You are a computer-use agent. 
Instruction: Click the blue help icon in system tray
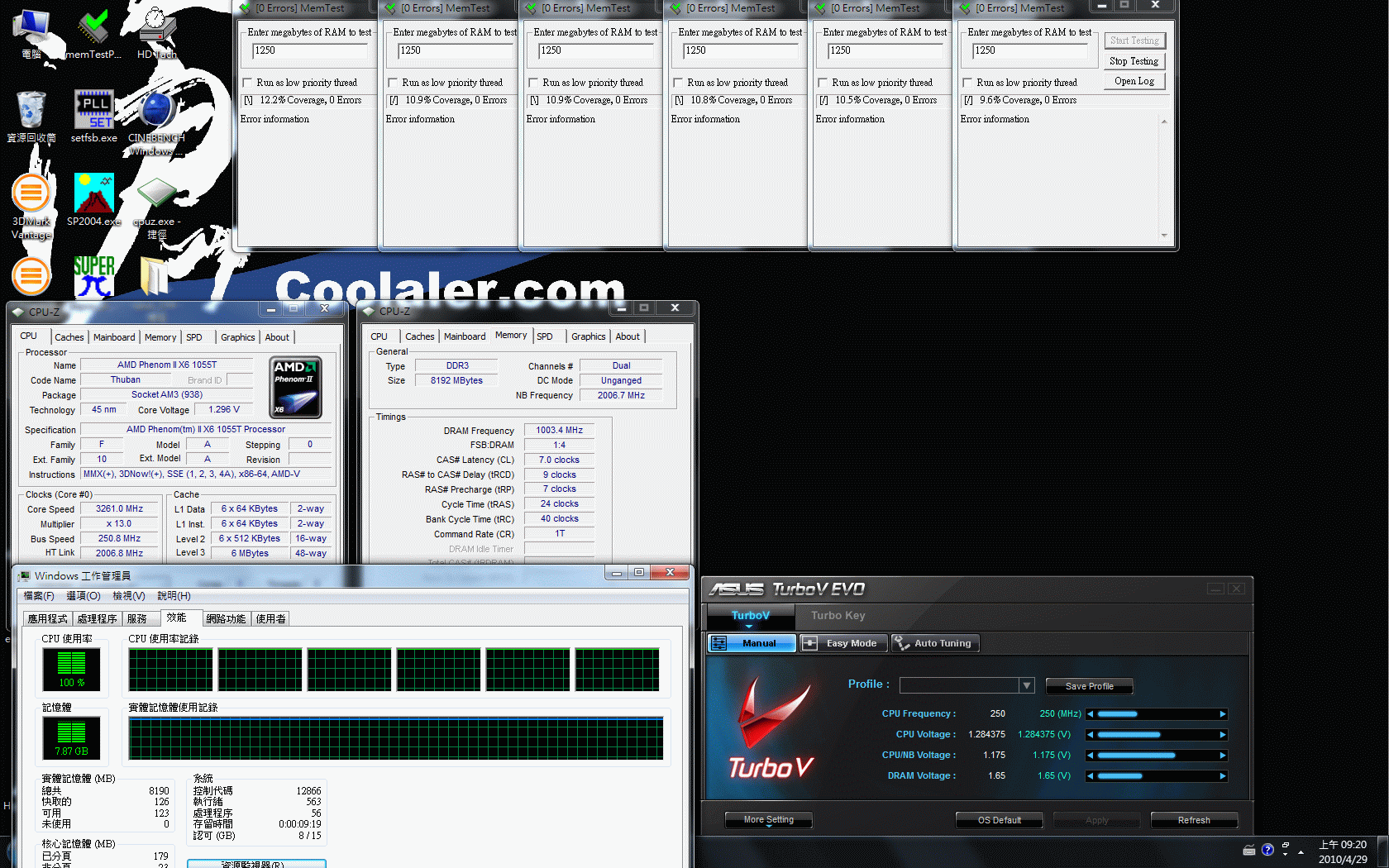[x=1267, y=850]
